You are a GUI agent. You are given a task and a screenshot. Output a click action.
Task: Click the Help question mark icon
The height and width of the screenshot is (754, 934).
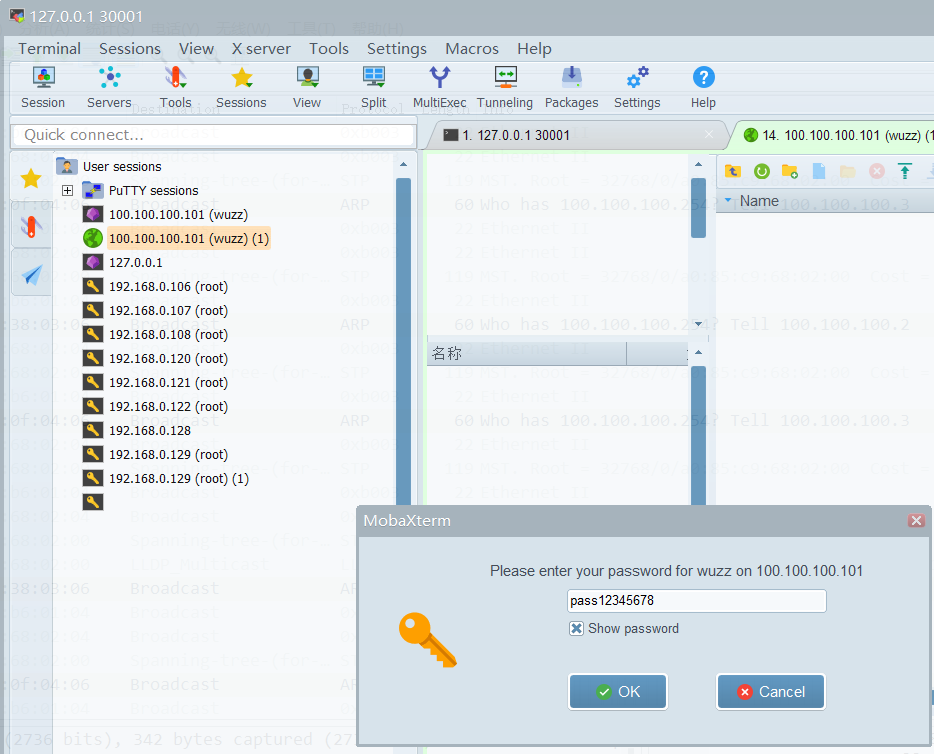[703, 77]
